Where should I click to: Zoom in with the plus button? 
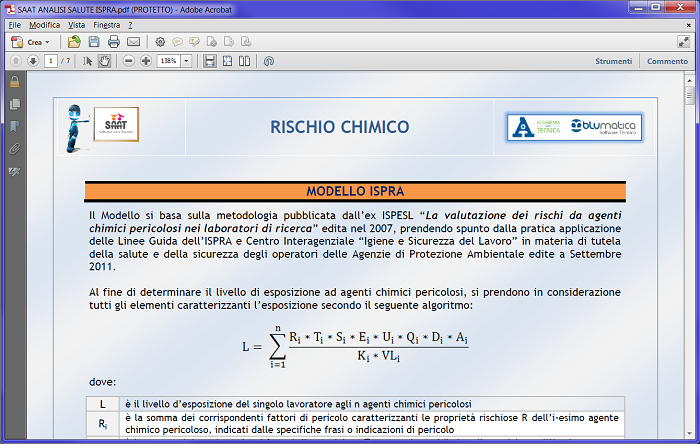(146, 61)
